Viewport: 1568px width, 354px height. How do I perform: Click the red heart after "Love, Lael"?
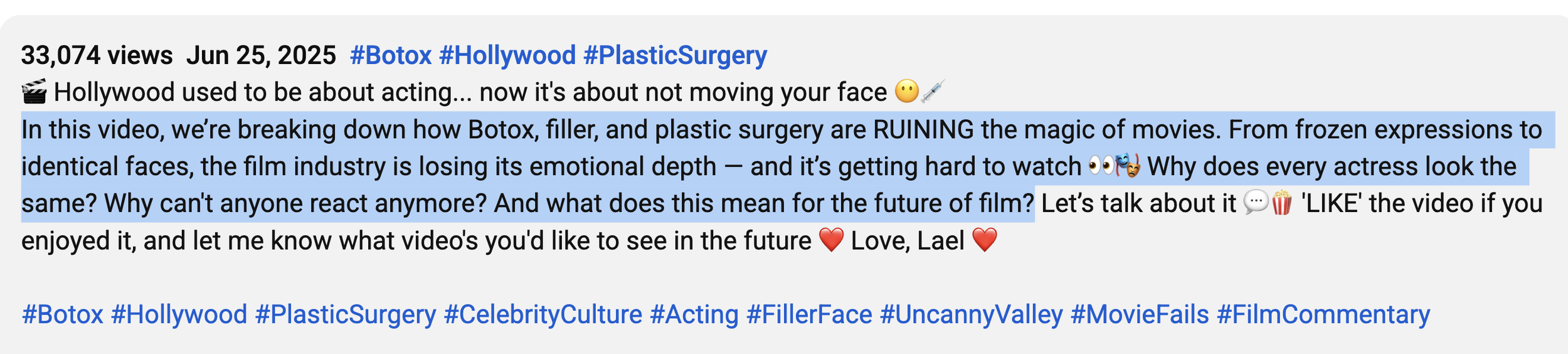coord(984,240)
